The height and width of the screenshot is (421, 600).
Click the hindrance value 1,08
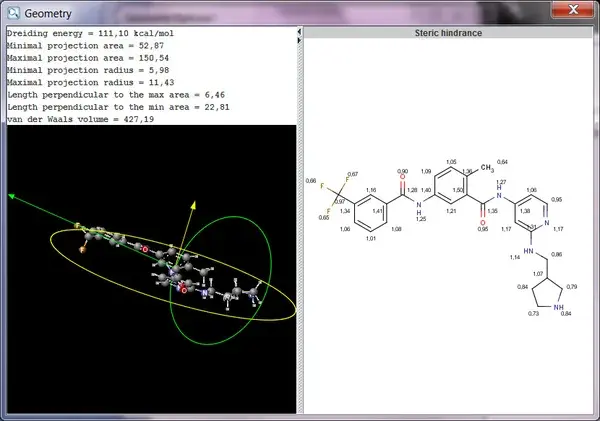coord(396,229)
